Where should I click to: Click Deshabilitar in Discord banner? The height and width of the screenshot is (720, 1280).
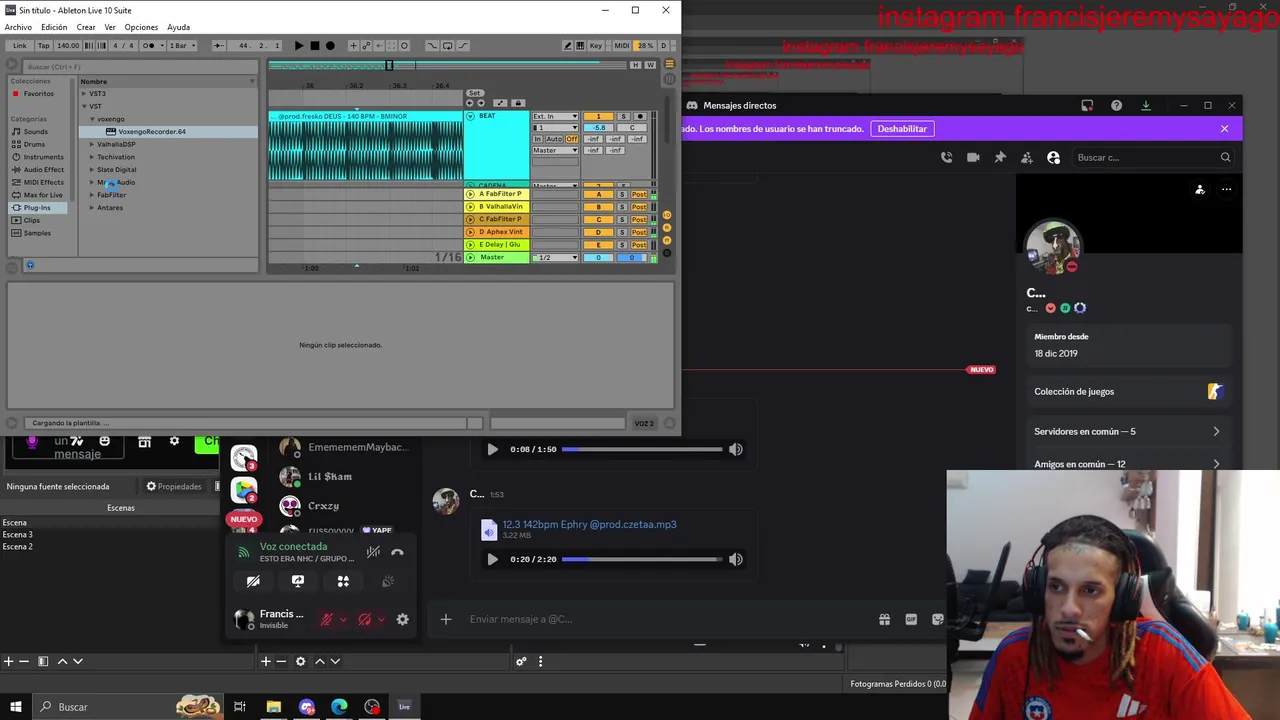point(902,129)
